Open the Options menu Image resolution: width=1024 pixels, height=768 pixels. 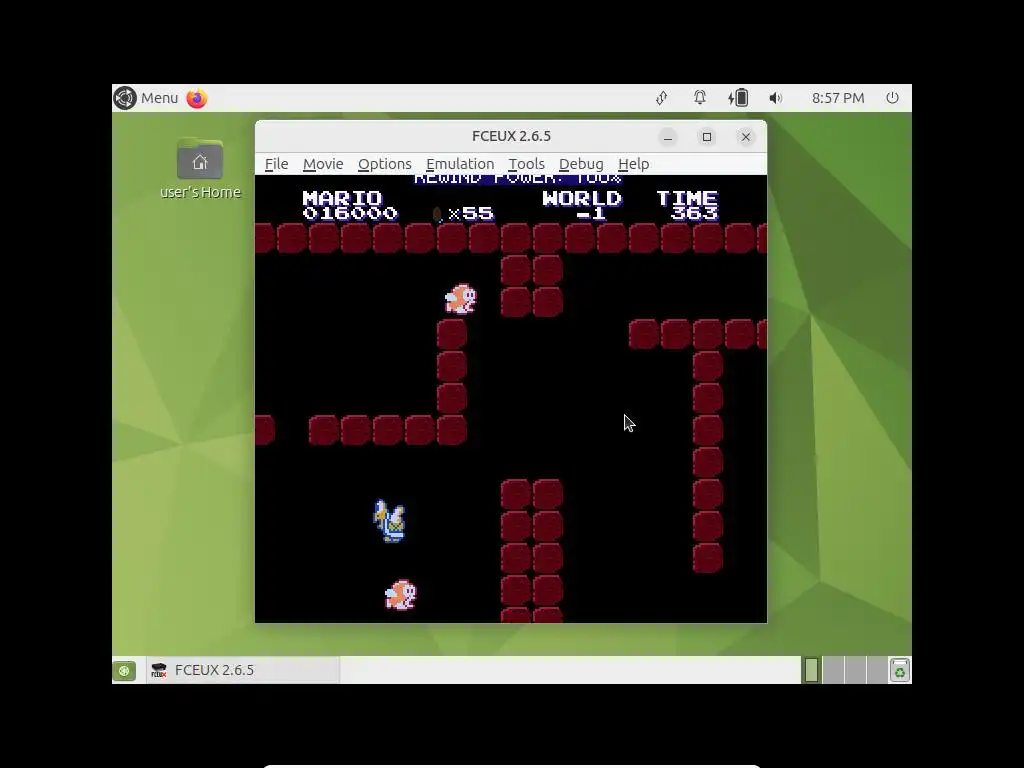384,164
